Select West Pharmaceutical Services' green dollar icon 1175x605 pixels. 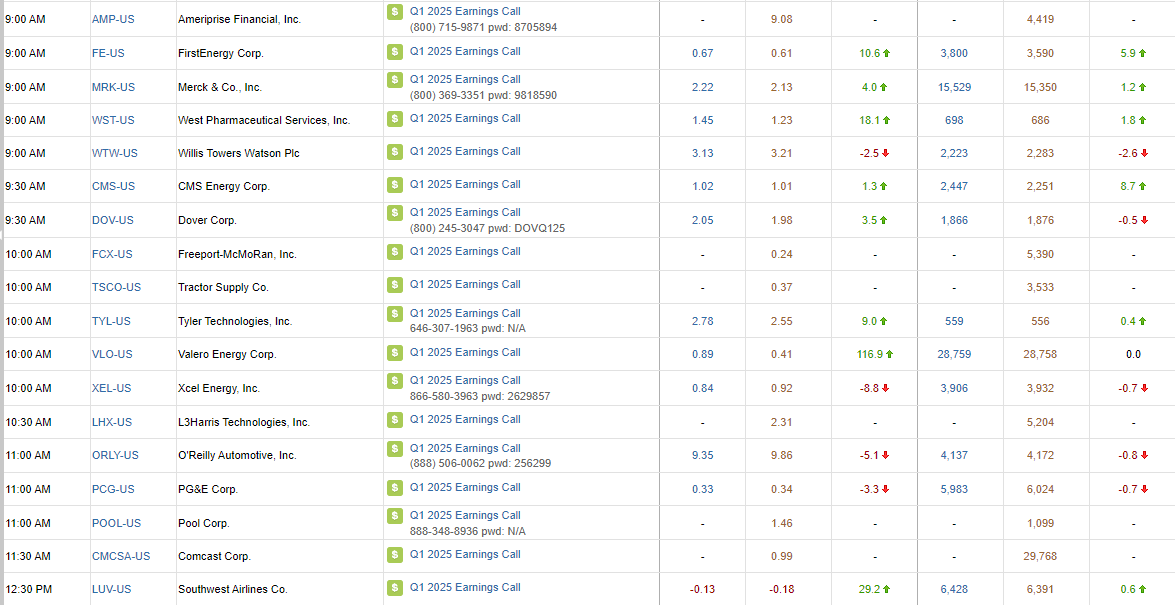tap(395, 118)
